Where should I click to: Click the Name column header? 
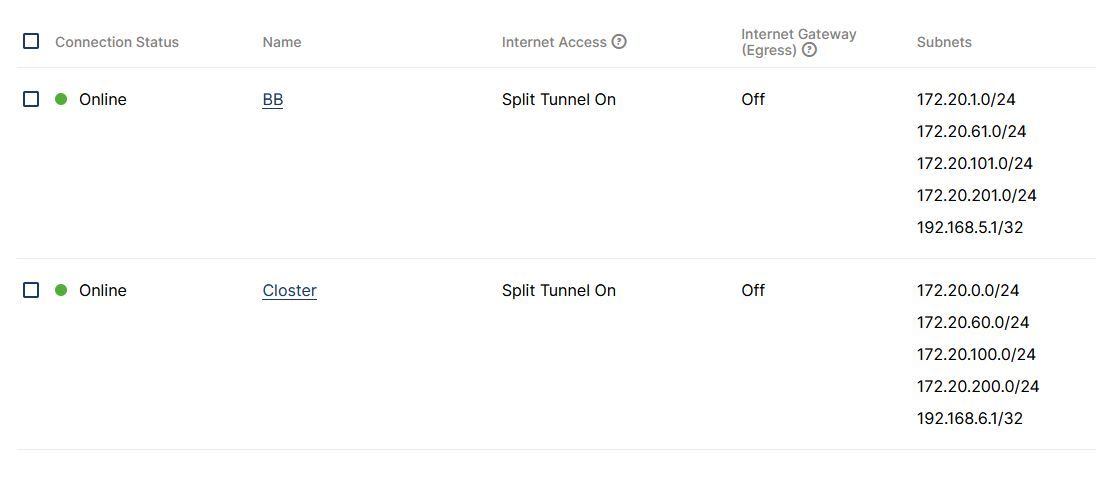tap(282, 42)
